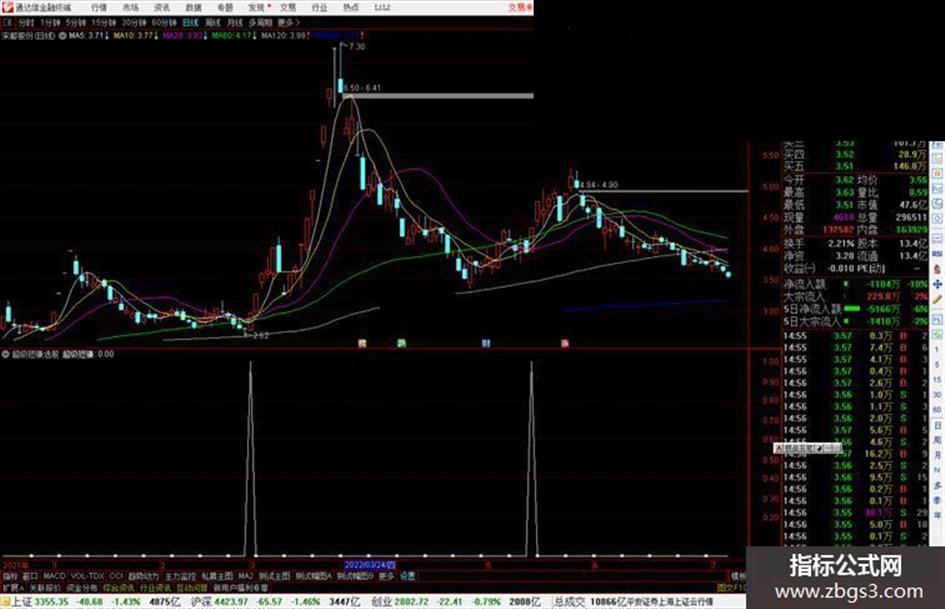Open the 窗口 tab in indicator bar
945x609 pixels.
(x=30, y=576)
